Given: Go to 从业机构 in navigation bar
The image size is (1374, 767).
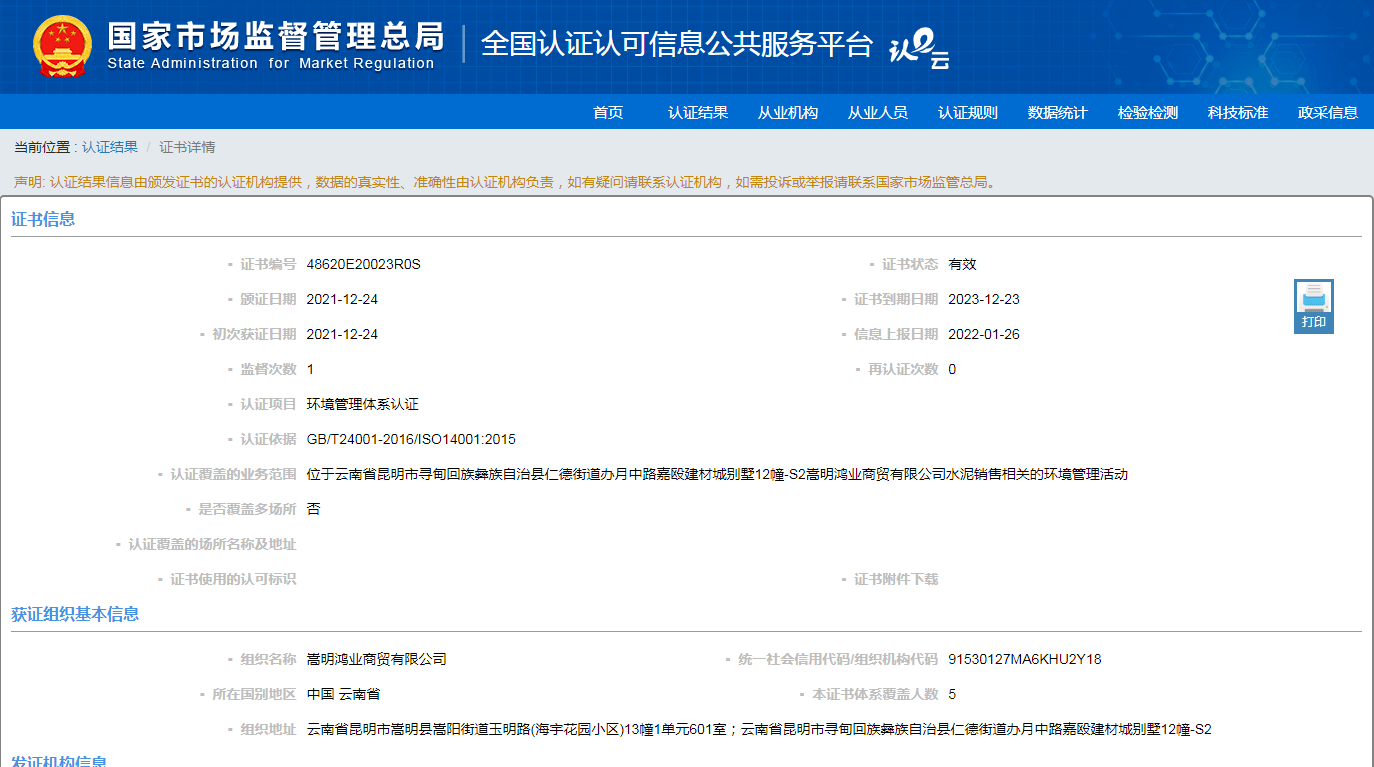Looking at the screenshot, I should (788, 113).
